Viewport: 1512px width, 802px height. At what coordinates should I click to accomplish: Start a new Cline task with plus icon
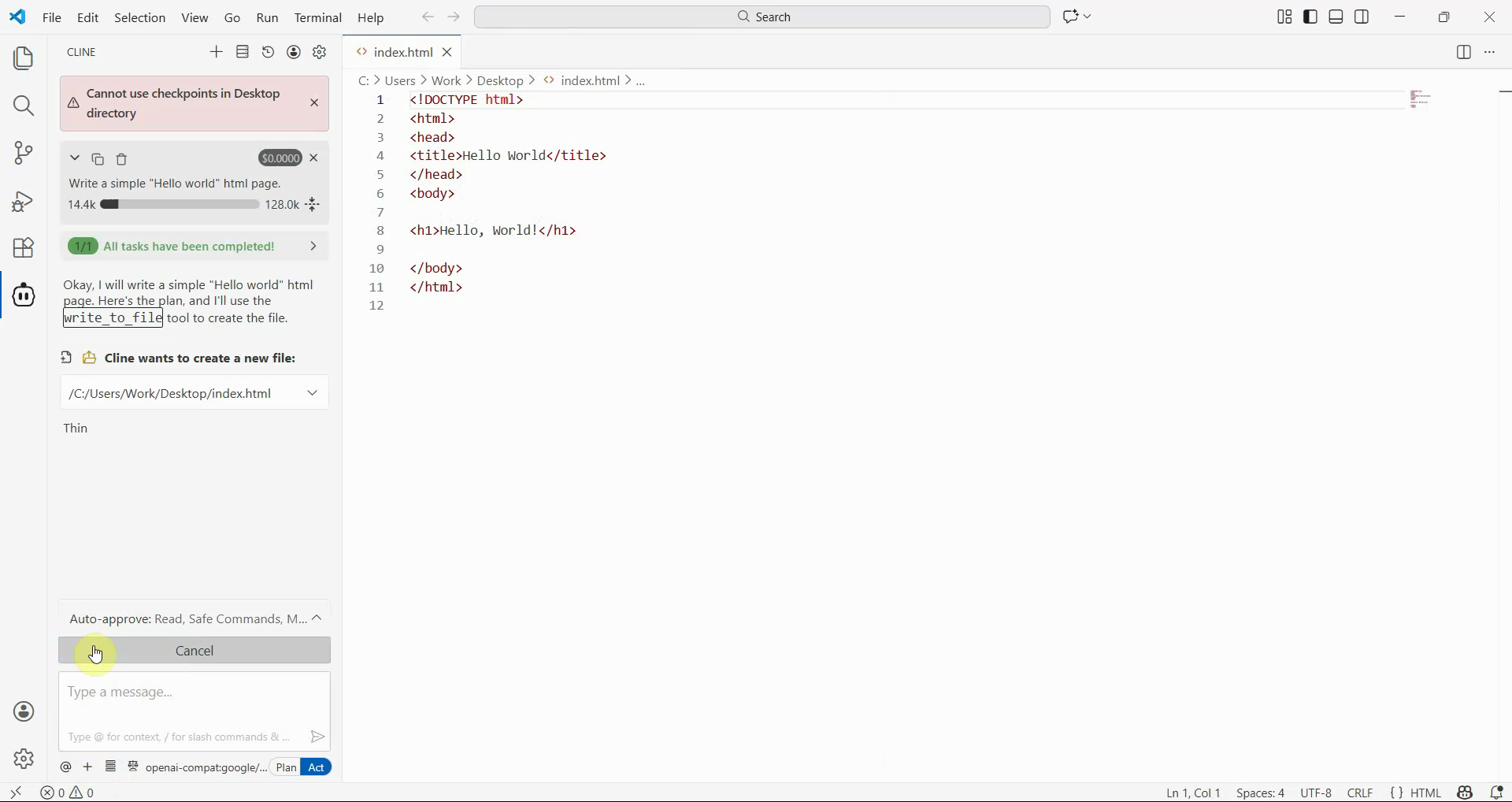pos(217,53)
